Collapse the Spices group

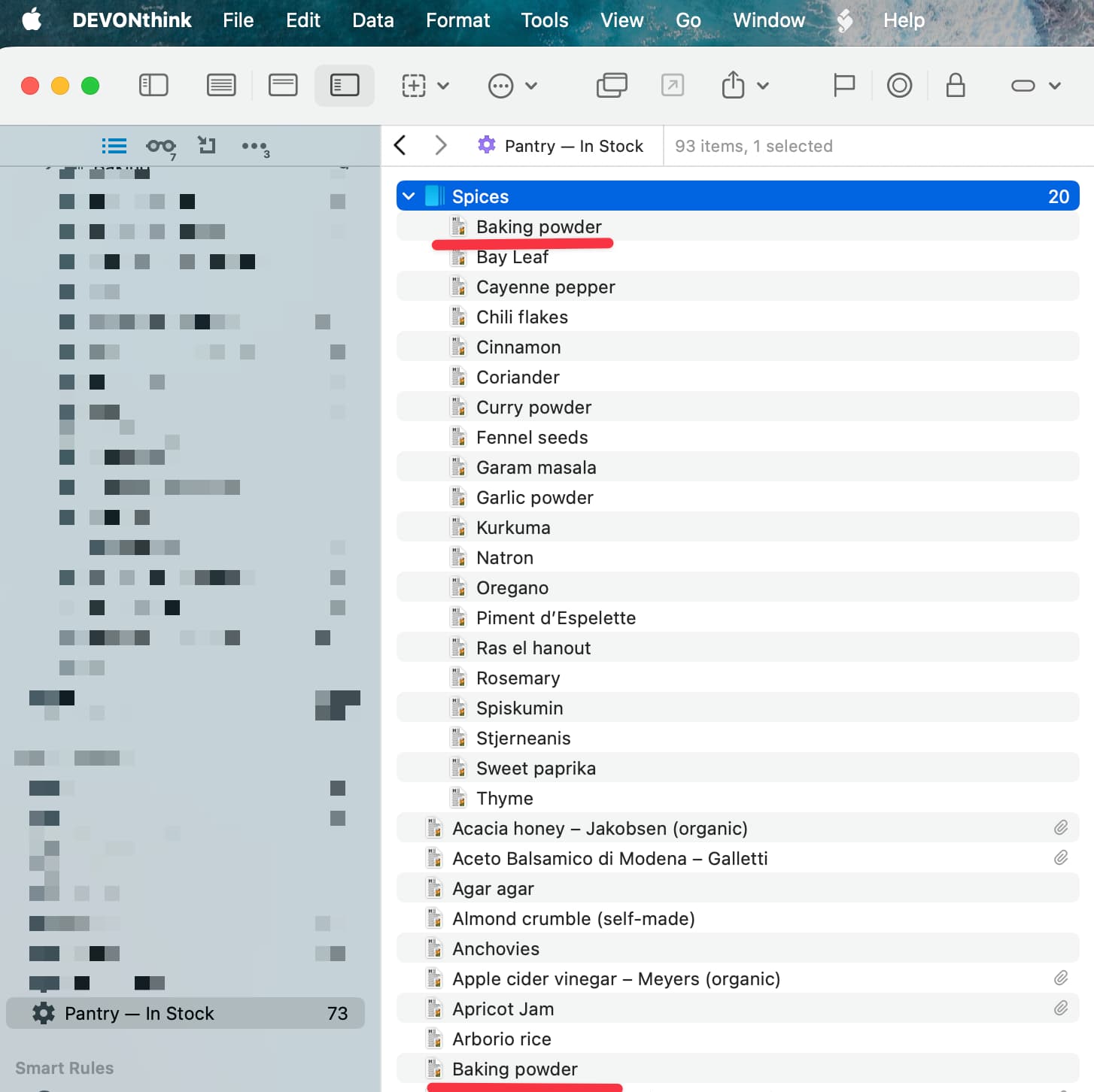[x=409, y=196]
